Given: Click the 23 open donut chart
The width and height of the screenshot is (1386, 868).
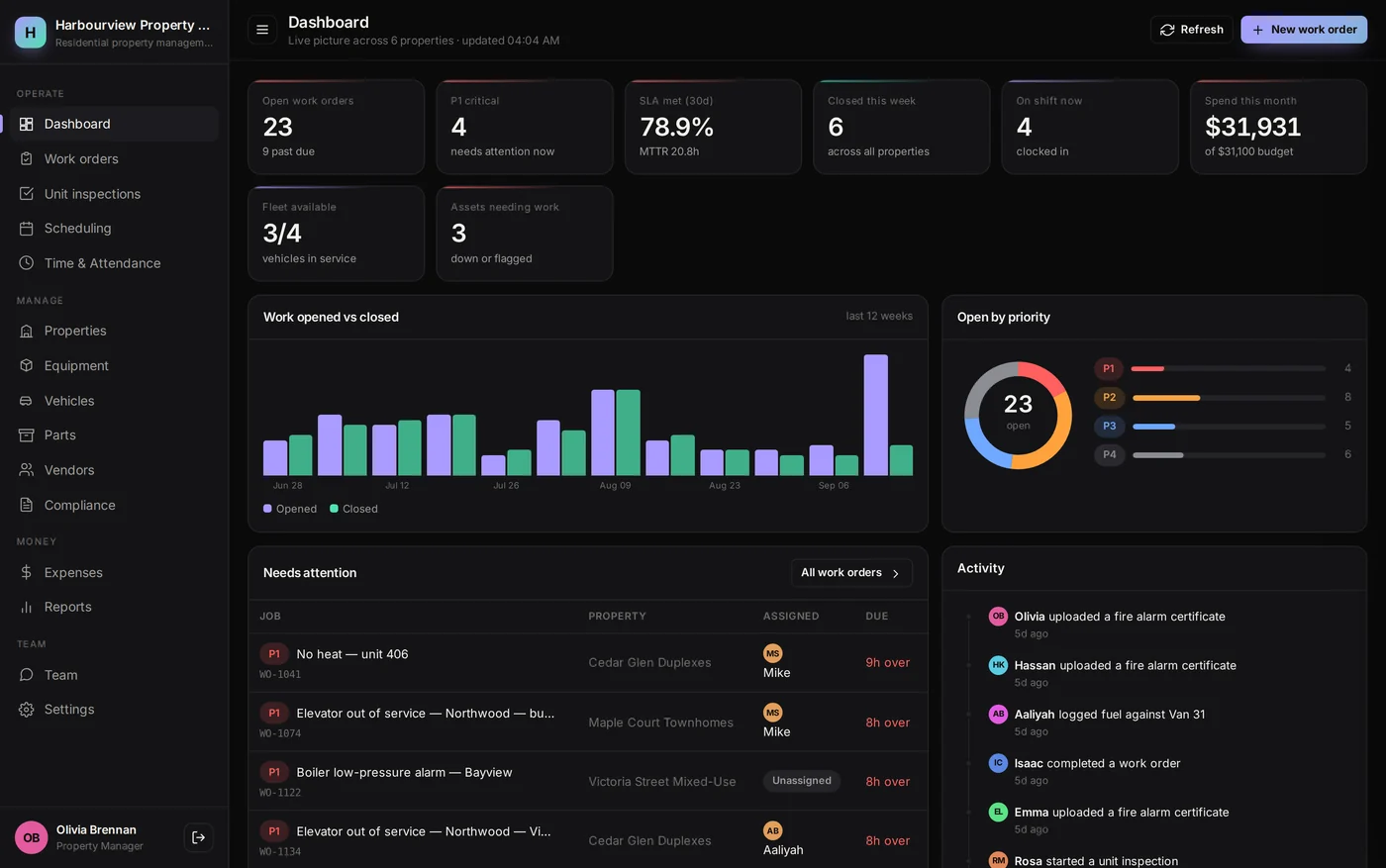Looking at the screenshot, I should 1018,415.
